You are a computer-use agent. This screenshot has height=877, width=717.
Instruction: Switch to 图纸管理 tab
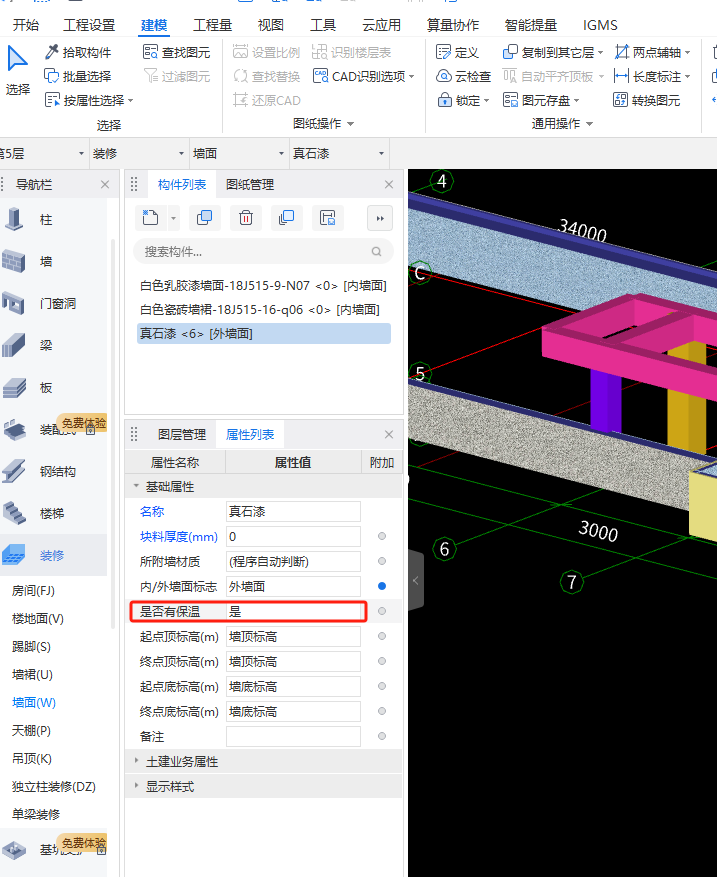(250, 185)
